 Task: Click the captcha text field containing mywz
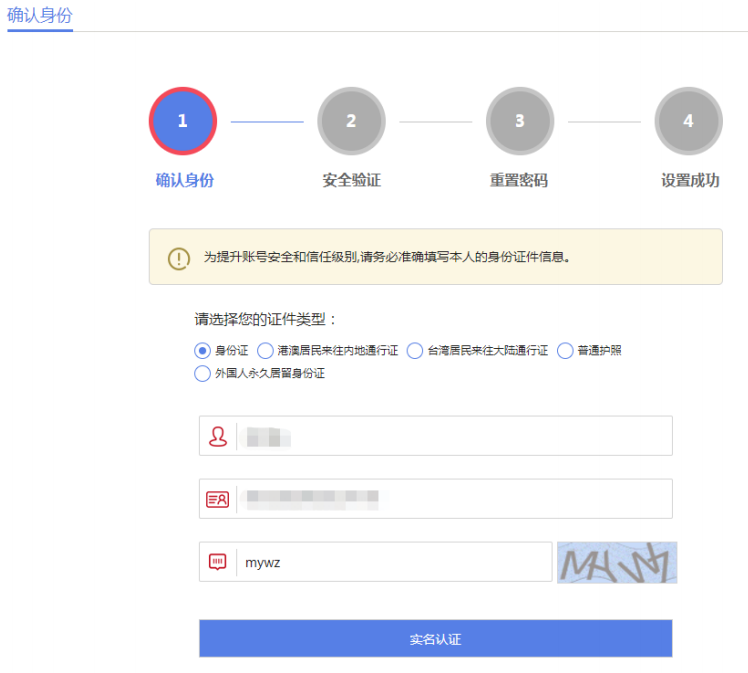pos(394,562)
